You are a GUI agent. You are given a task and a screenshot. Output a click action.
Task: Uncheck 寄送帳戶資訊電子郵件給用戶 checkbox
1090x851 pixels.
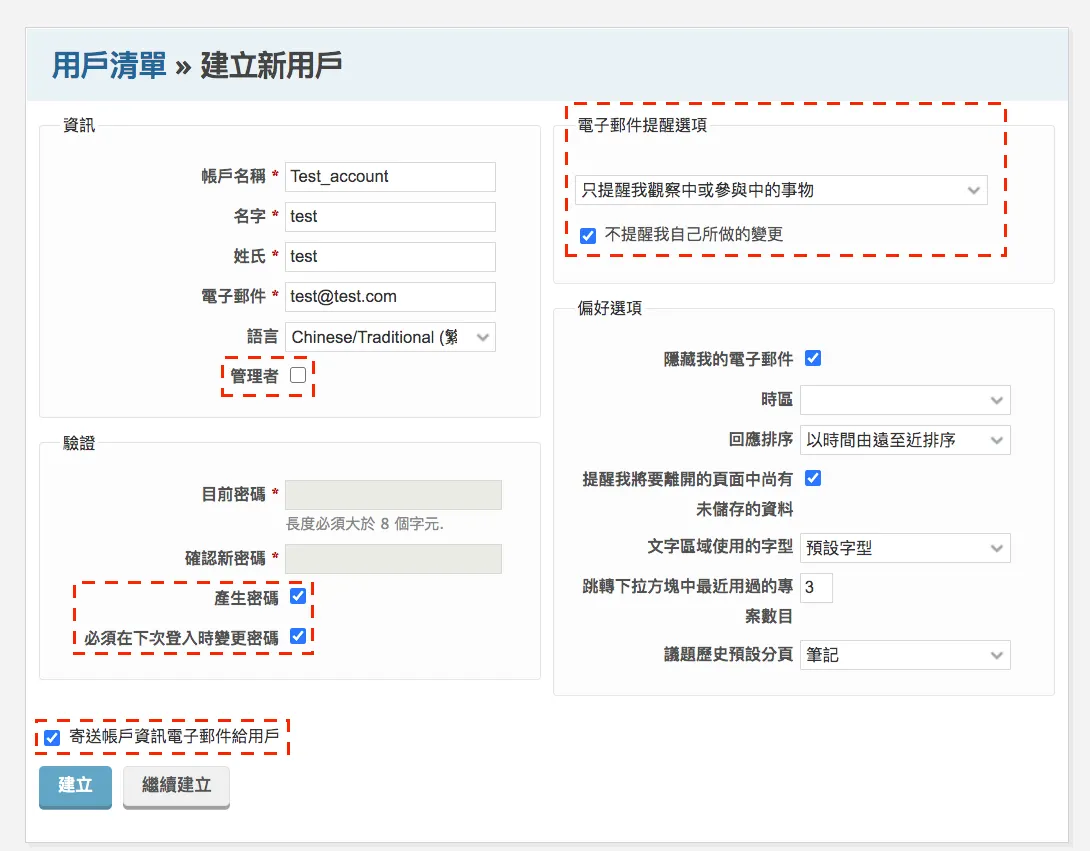[52, 738]
